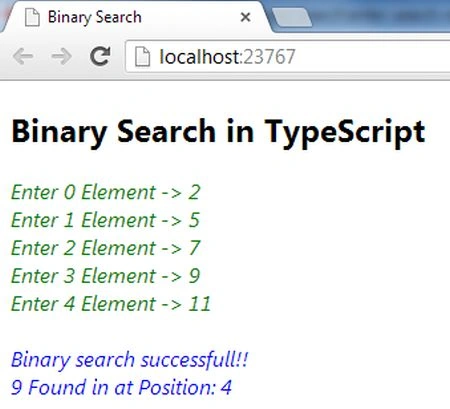Click the word TypeScript in heading

point(345,133)
